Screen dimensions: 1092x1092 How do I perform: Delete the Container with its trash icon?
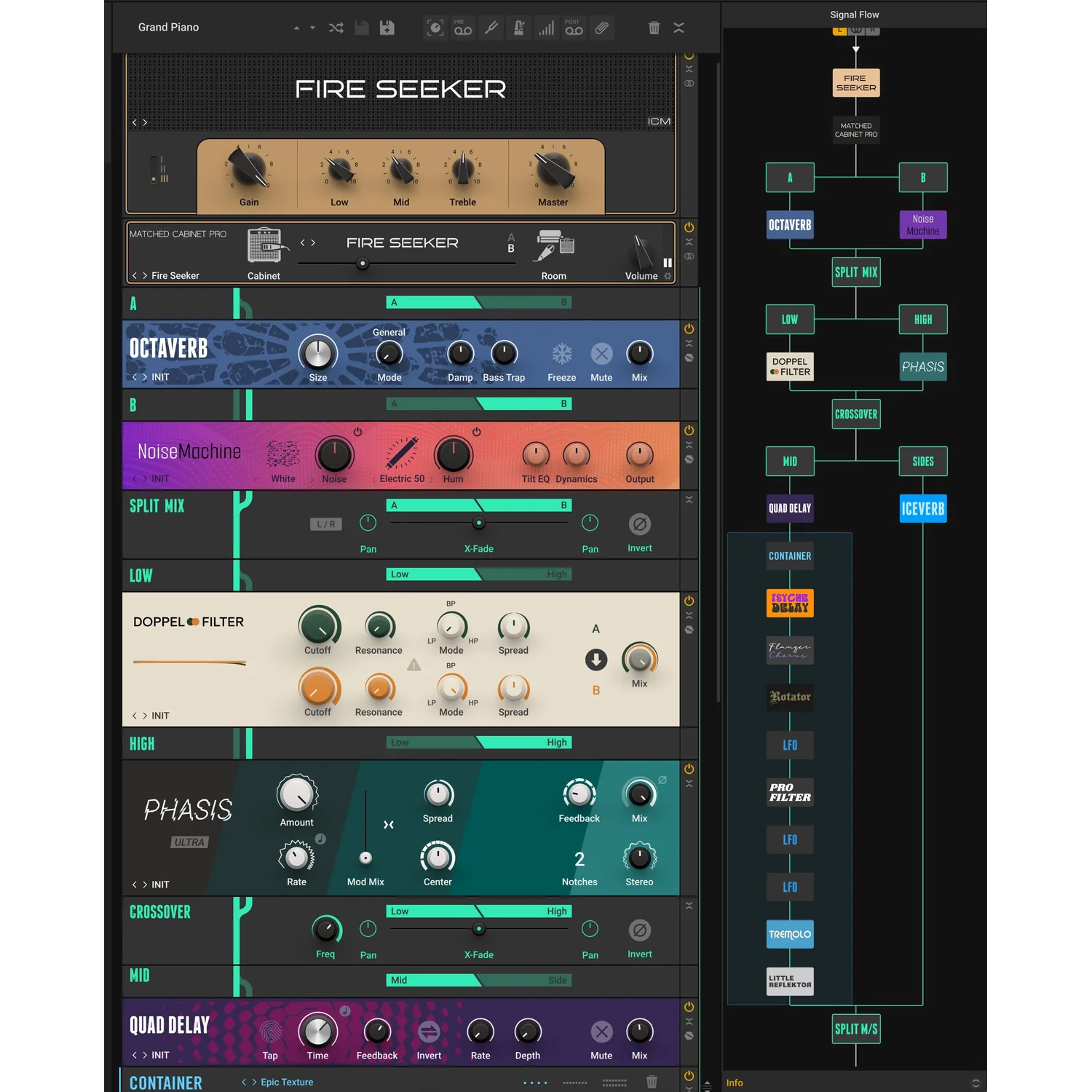tap(652, 1083)
